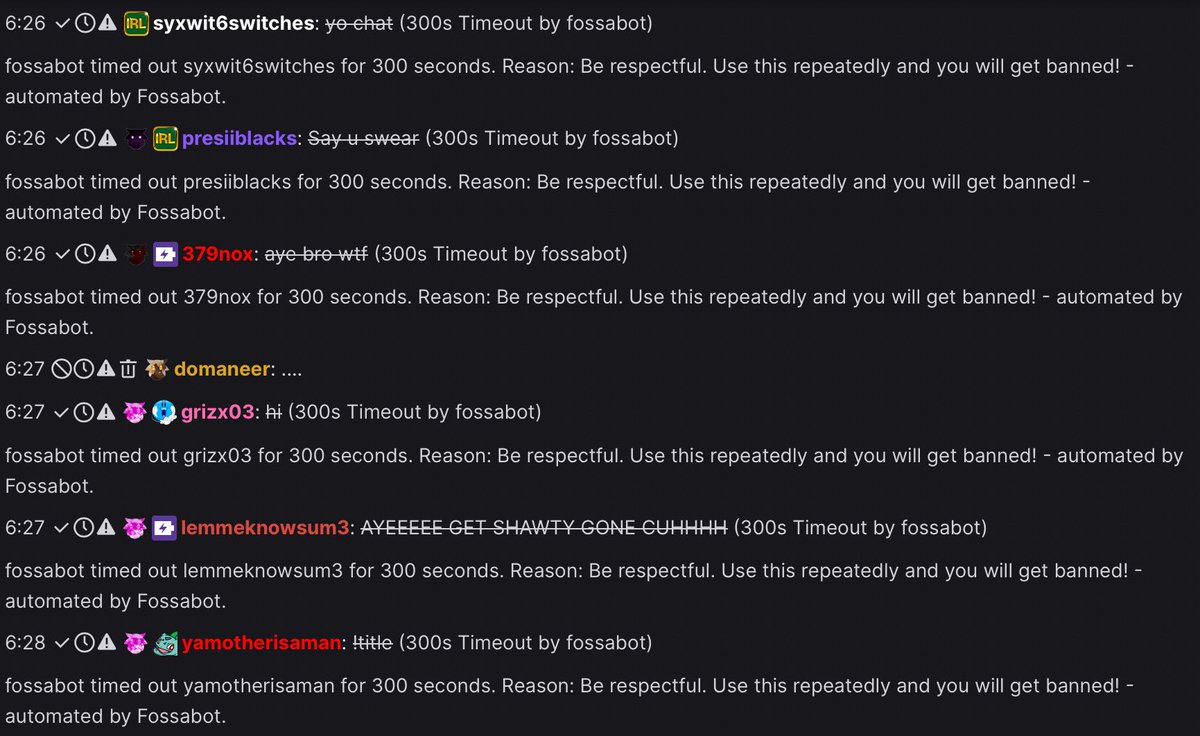Open the 379nox username in red
This screenshot has width=1200, height=736.
coord(217,254)
